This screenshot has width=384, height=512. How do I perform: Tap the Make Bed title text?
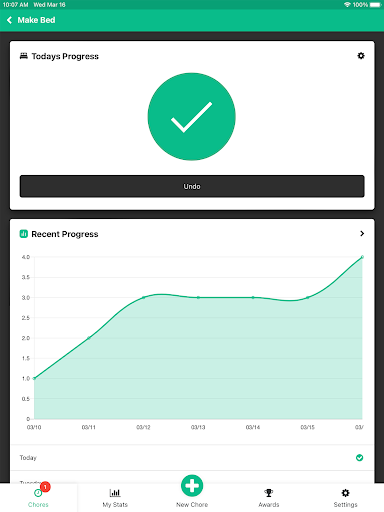point(36,20)
